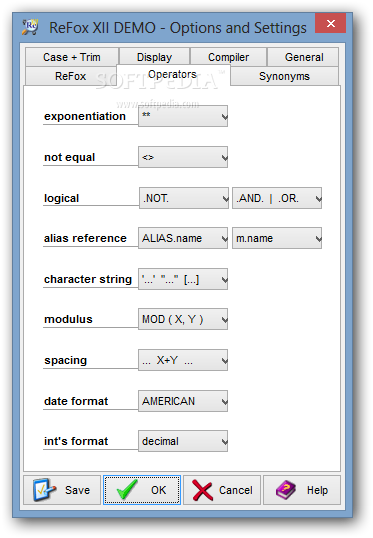Expand the modulus MOD ( X, Y ) dropdown

(x=183, y=319)
